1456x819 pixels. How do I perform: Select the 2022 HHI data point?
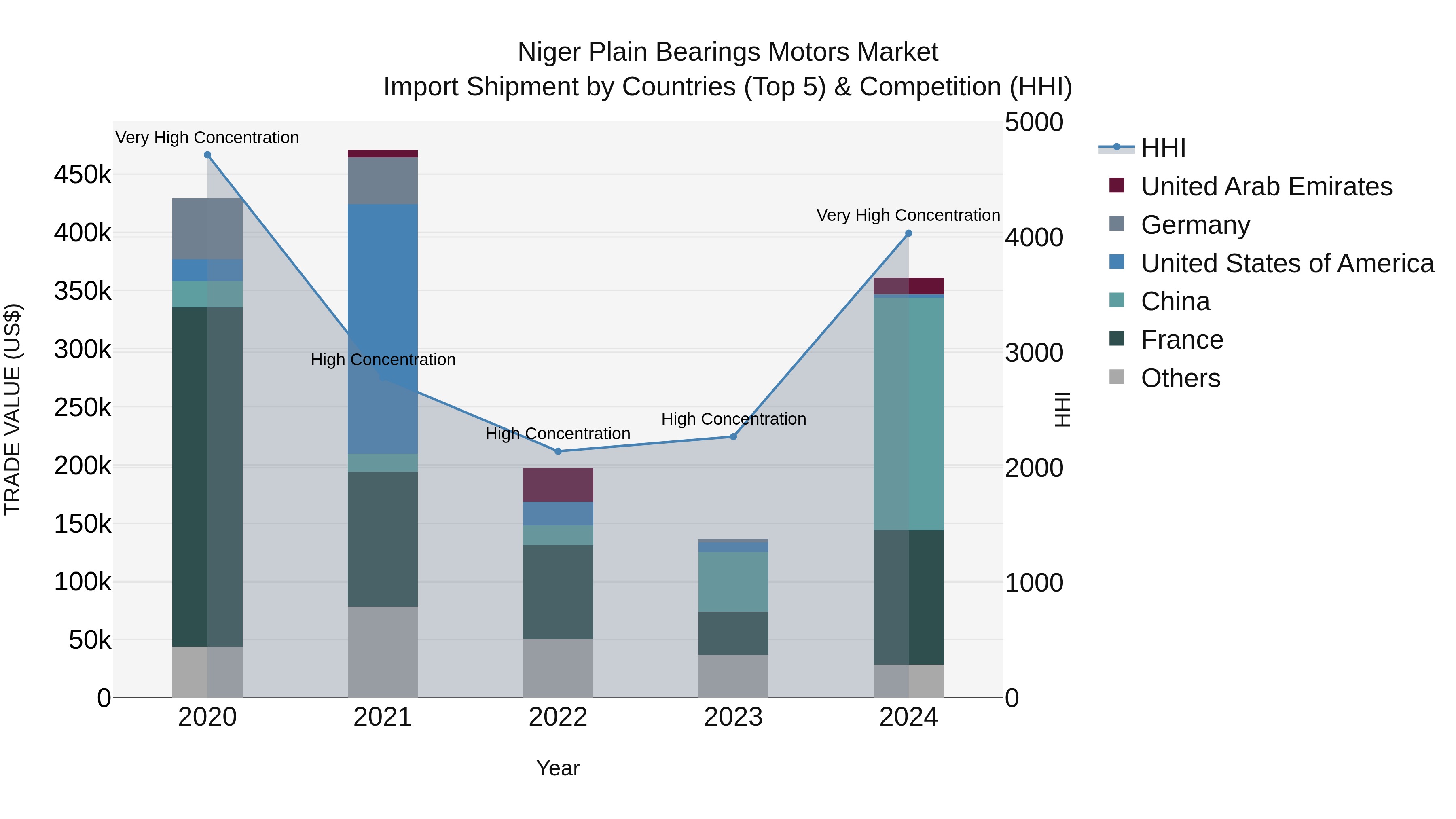[558, 451]
